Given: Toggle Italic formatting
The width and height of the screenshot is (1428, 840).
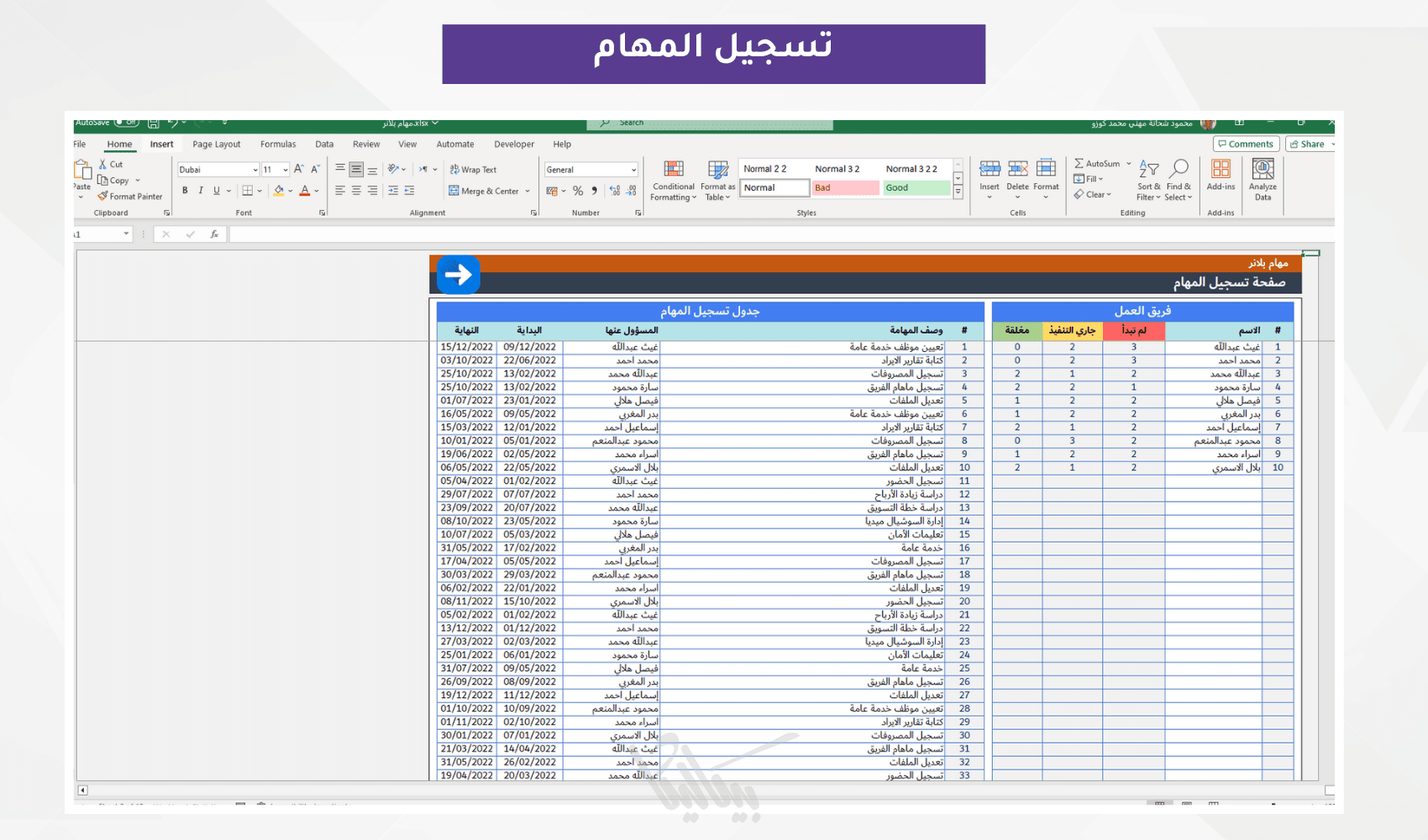Looking at the screenshot, I should [x=201, y=191].
